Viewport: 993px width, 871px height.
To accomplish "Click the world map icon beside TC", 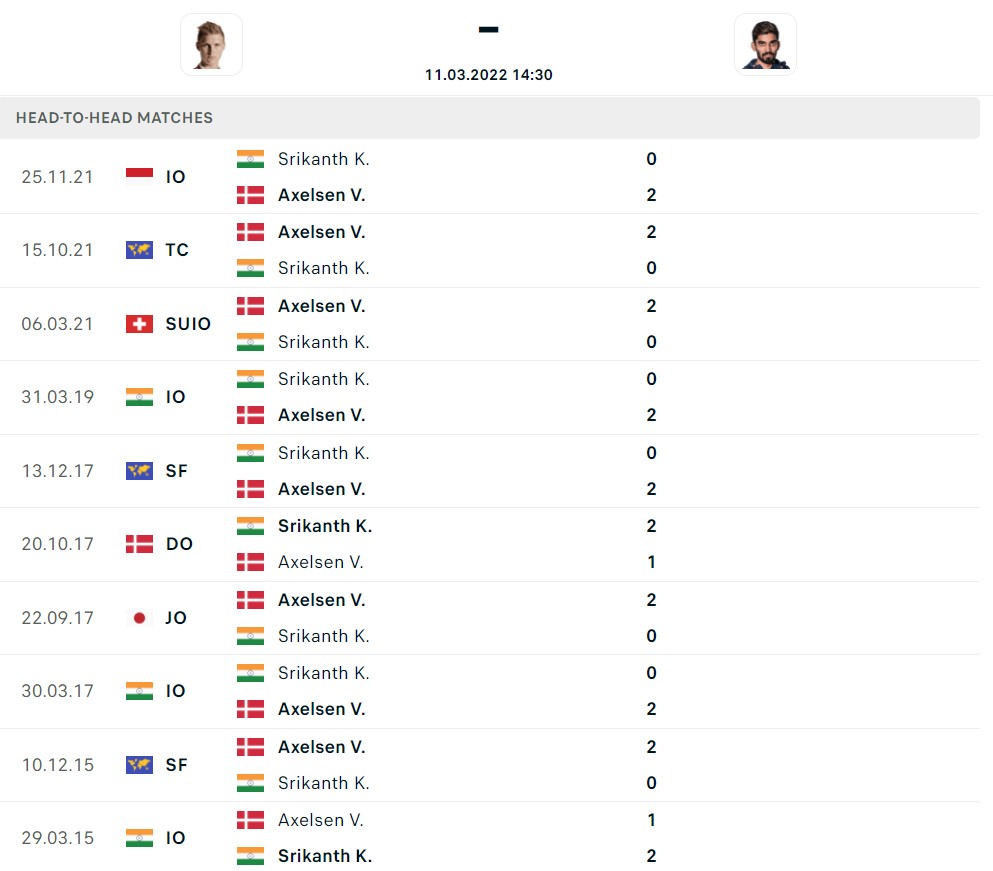I will (x=139, y=250).
